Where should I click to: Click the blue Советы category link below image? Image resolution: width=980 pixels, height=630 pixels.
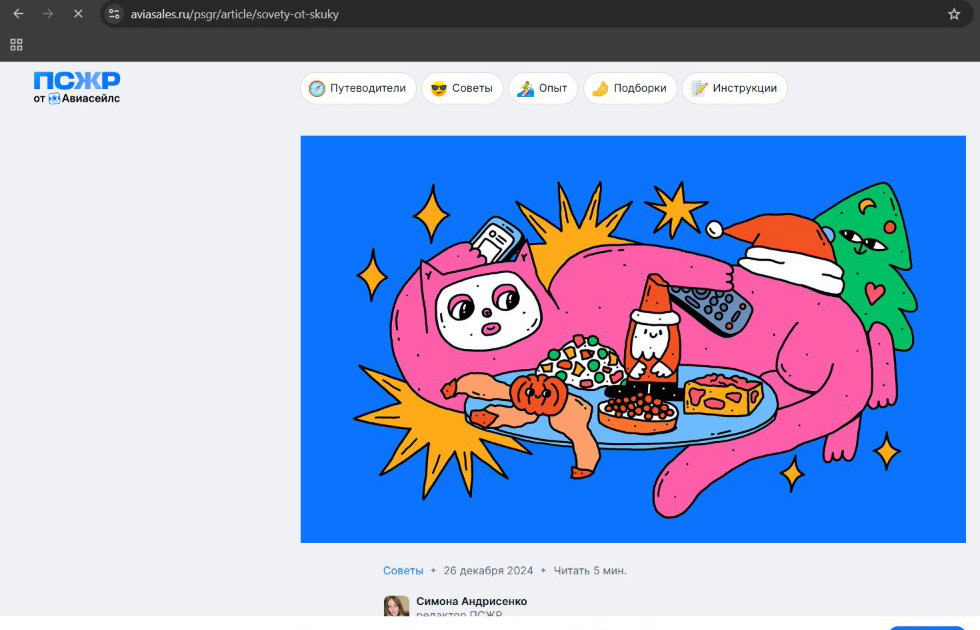tap(403, 570)
